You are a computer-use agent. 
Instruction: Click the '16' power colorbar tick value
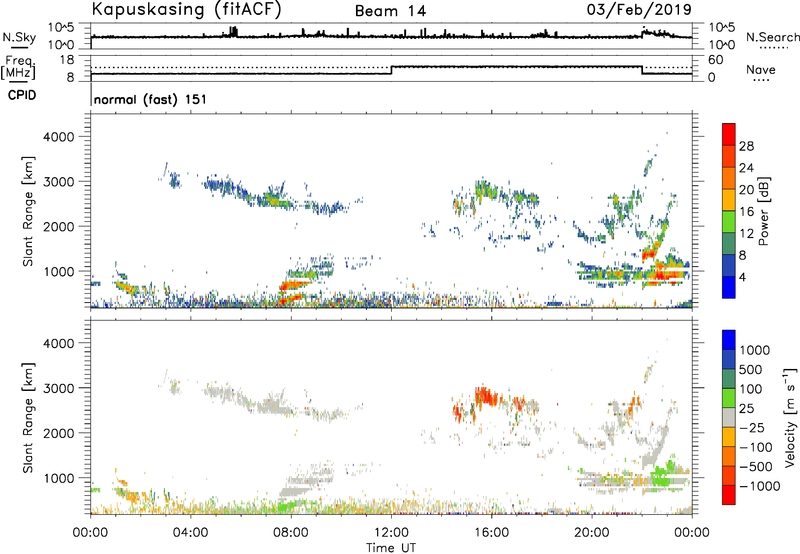tap(746, 212)
